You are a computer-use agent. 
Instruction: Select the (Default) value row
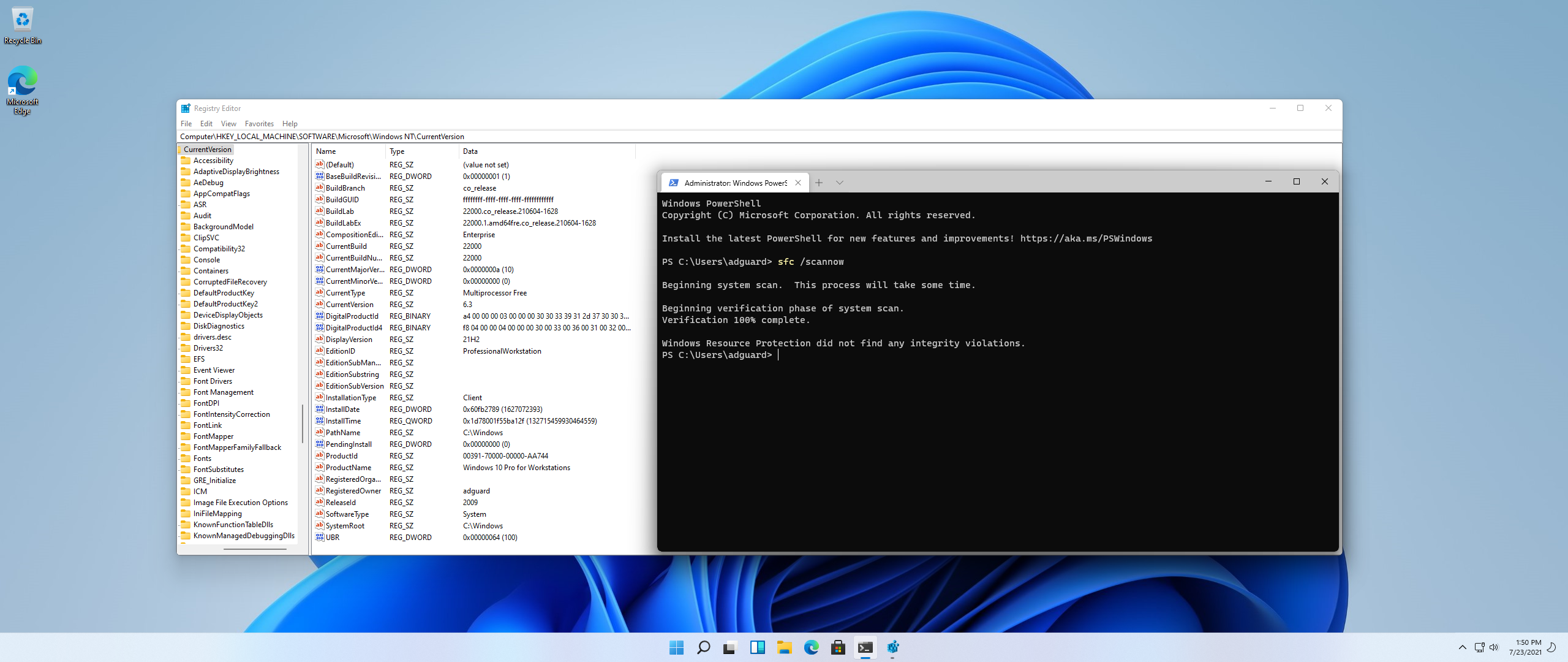473,165
